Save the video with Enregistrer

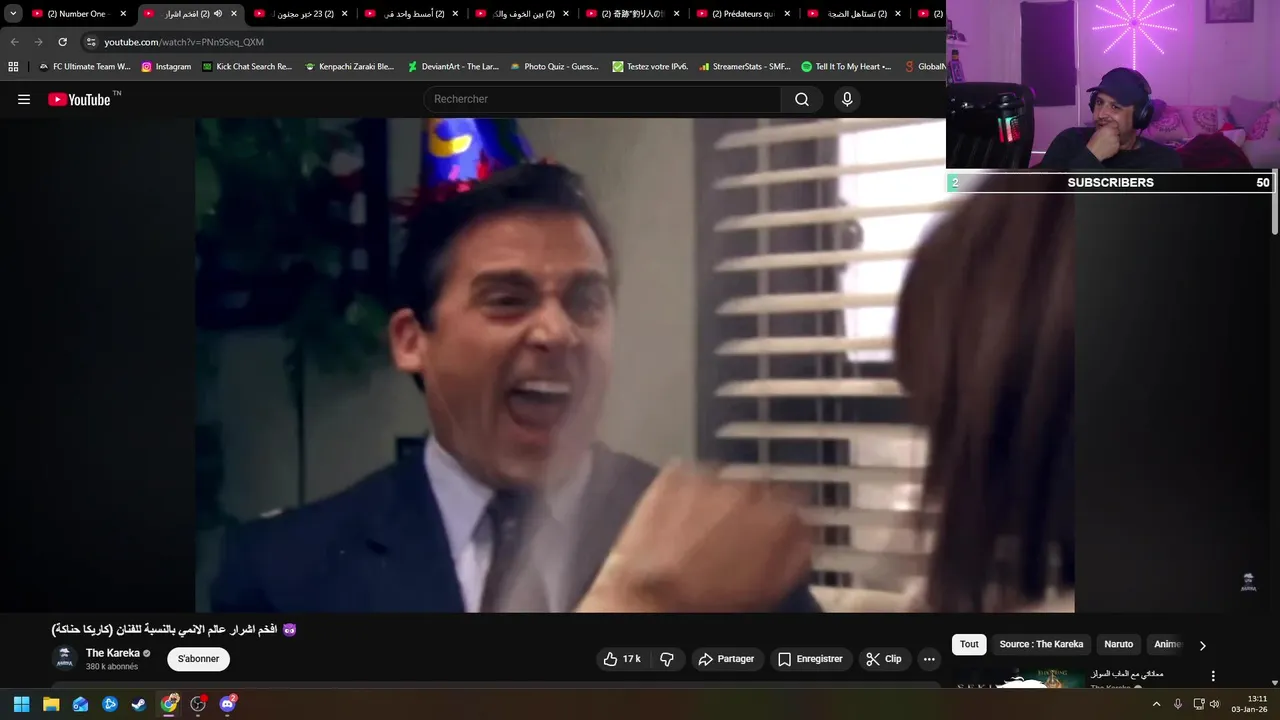pyautogui.click(x=811, y=659)
